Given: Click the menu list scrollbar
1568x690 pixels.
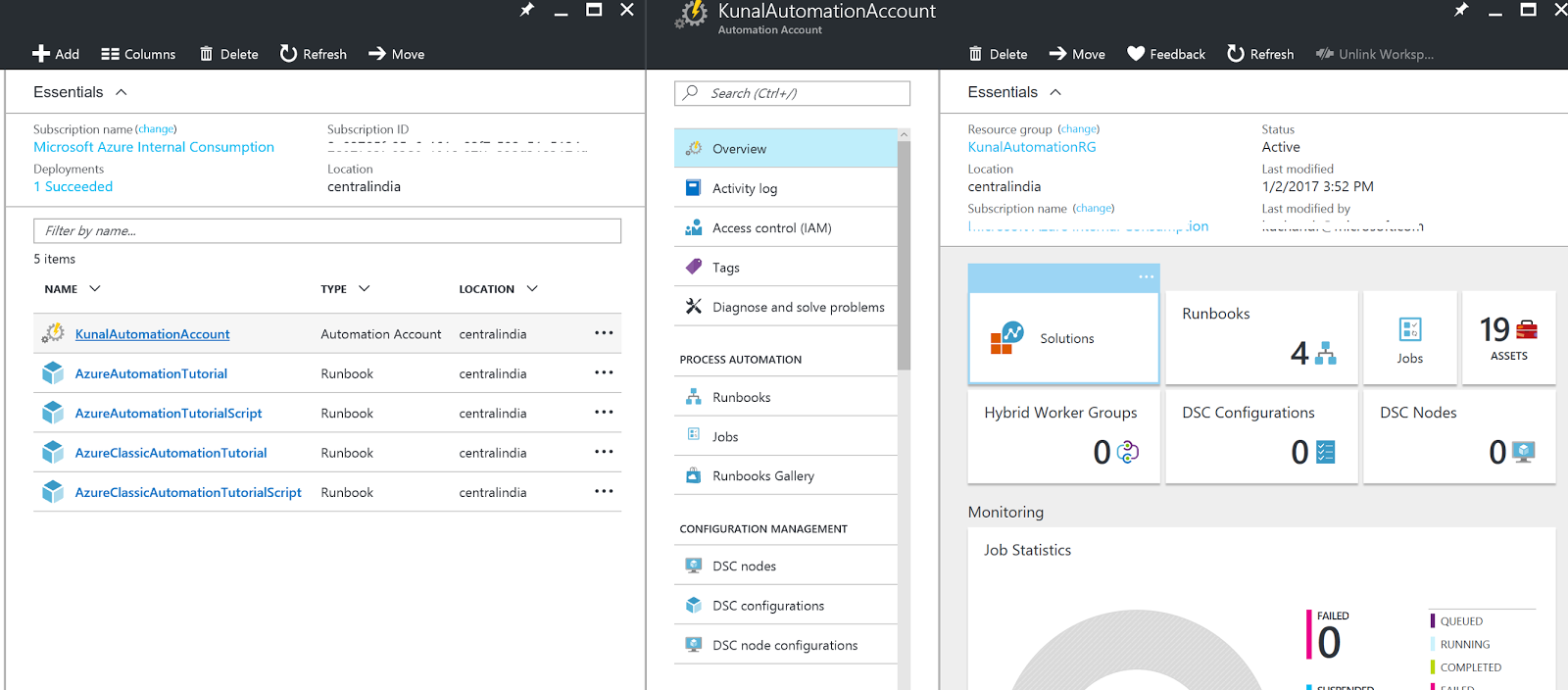Looking at the screenshot, I should (904, 255).
